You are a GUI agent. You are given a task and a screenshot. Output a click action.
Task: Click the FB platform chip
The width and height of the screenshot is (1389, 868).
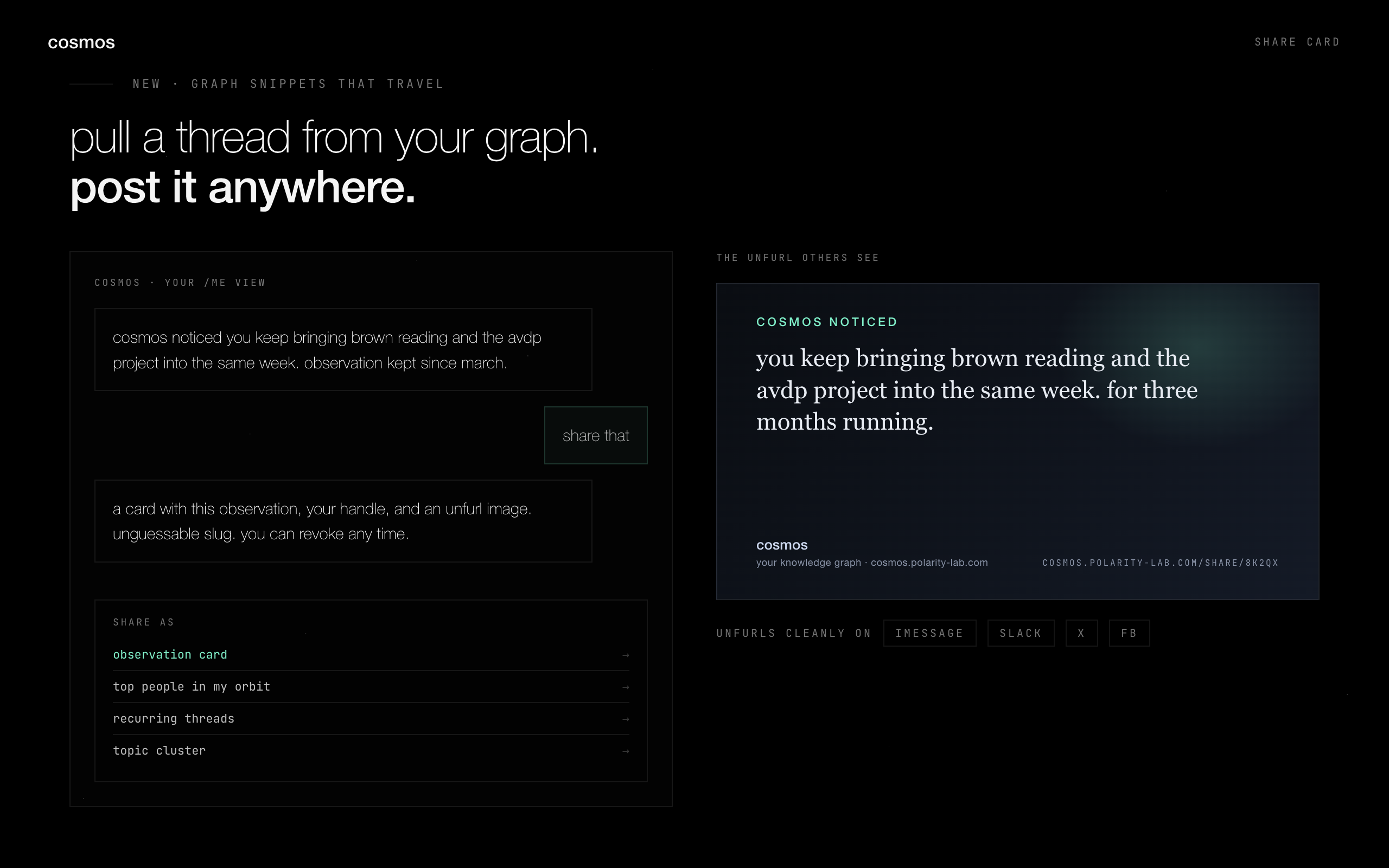point(1129,633)
